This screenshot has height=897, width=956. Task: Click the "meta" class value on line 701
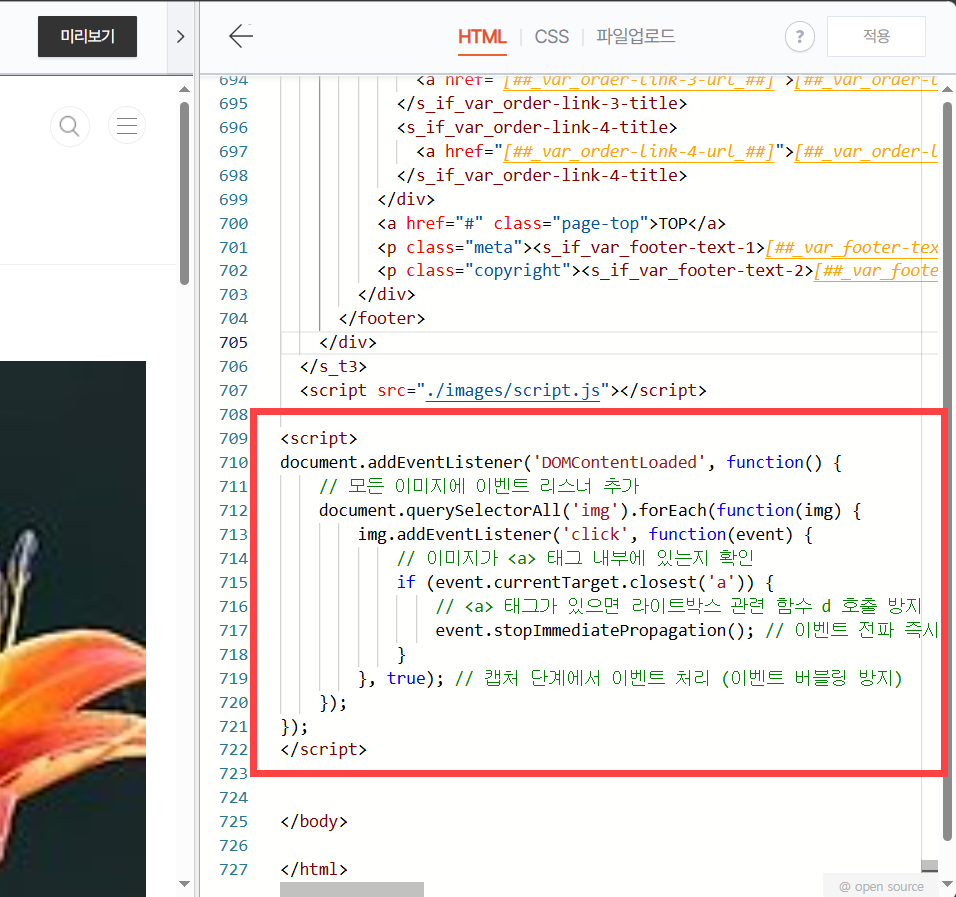tap(493, 248)
